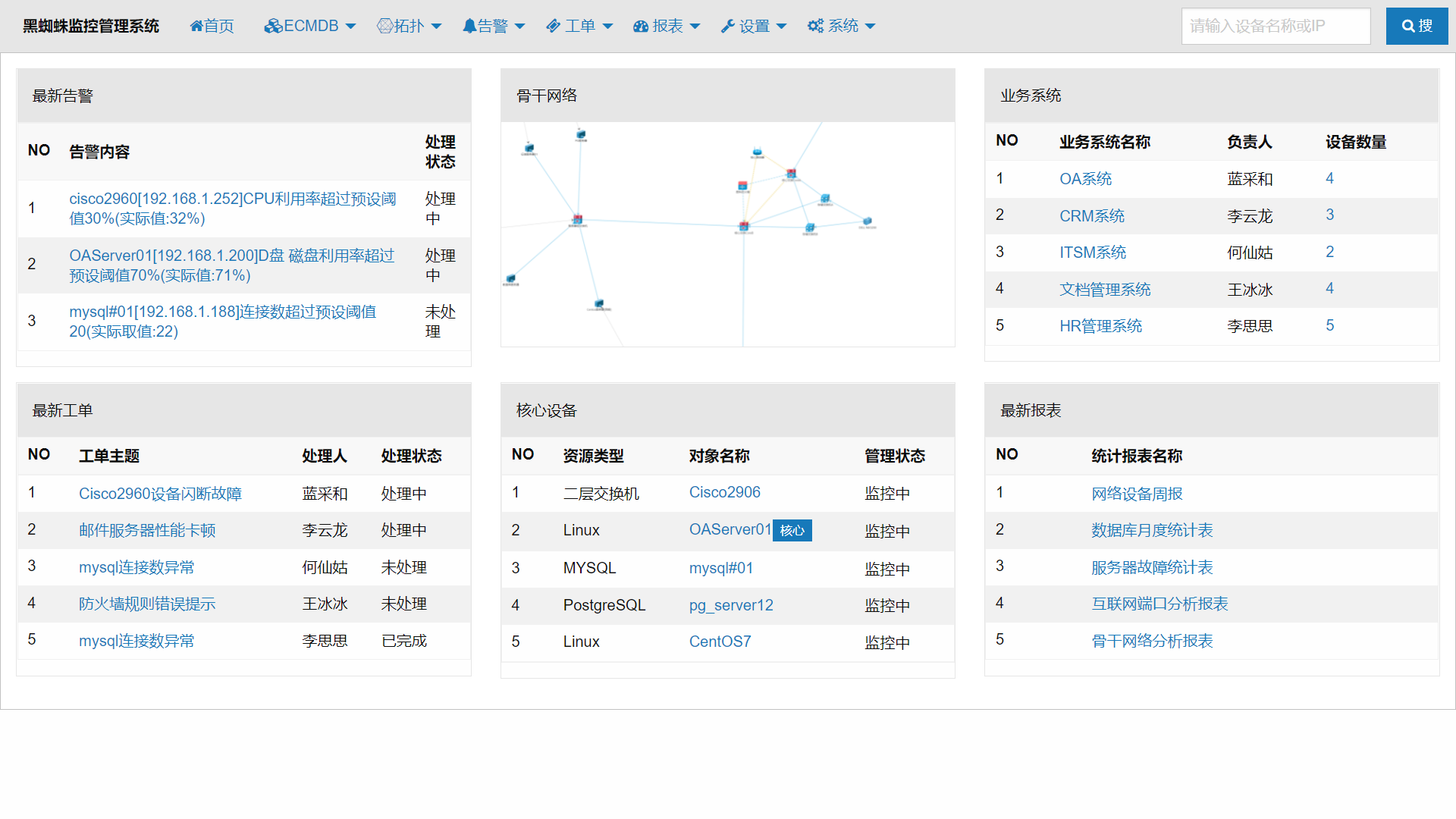
Task: Open the 报表 menu
Action: 667,26
